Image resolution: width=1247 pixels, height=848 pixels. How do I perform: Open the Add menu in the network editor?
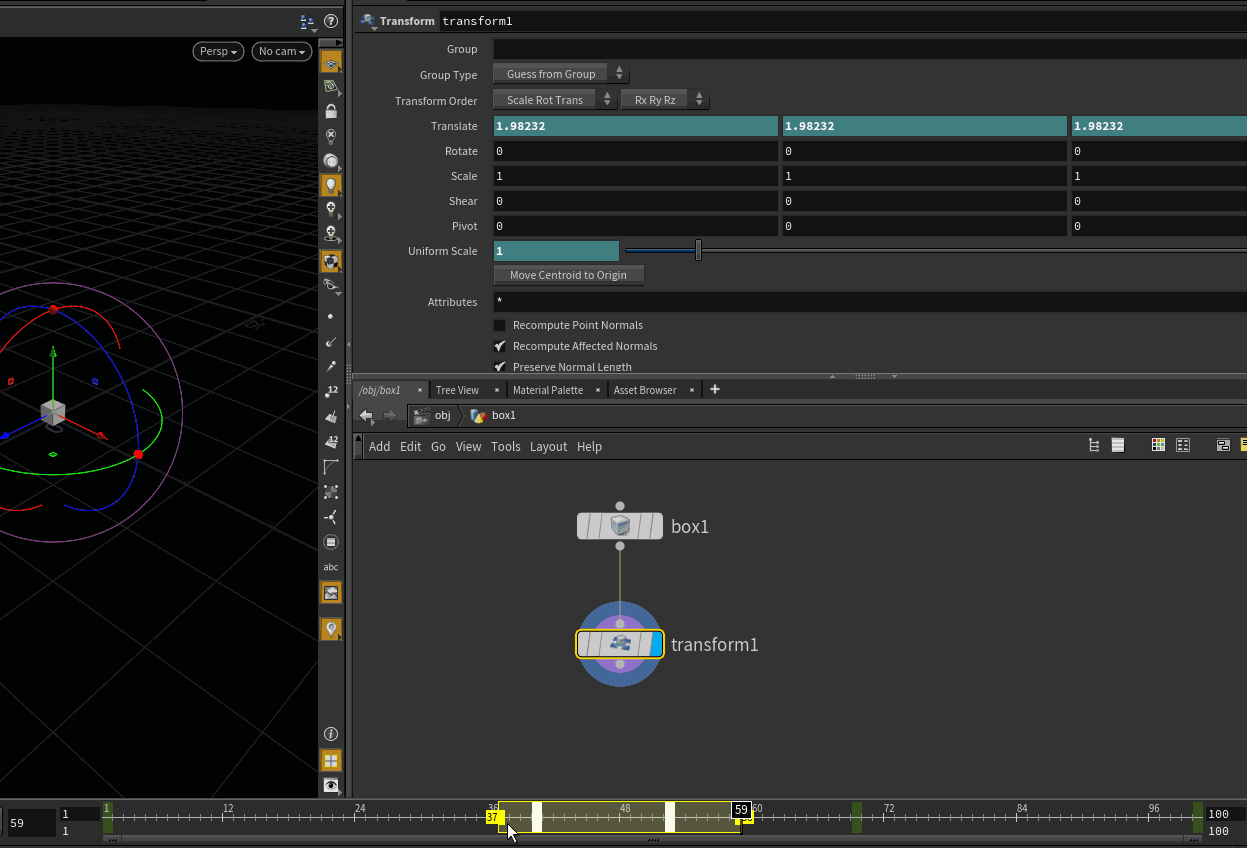(x=380, y=447)
